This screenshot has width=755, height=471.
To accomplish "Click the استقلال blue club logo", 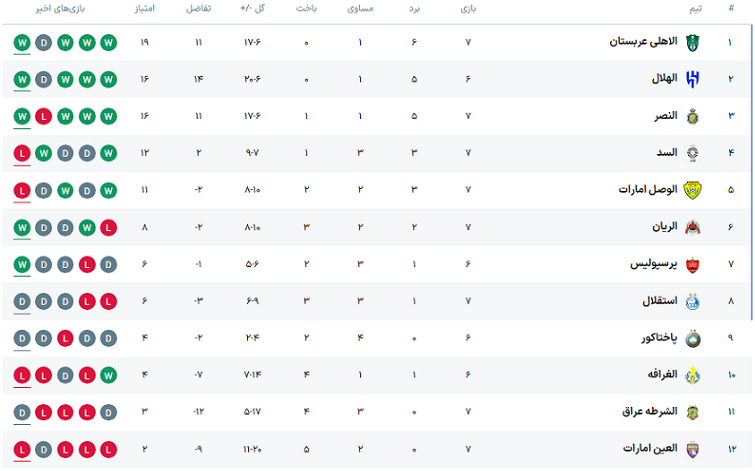I will click(x=692, y=302).
